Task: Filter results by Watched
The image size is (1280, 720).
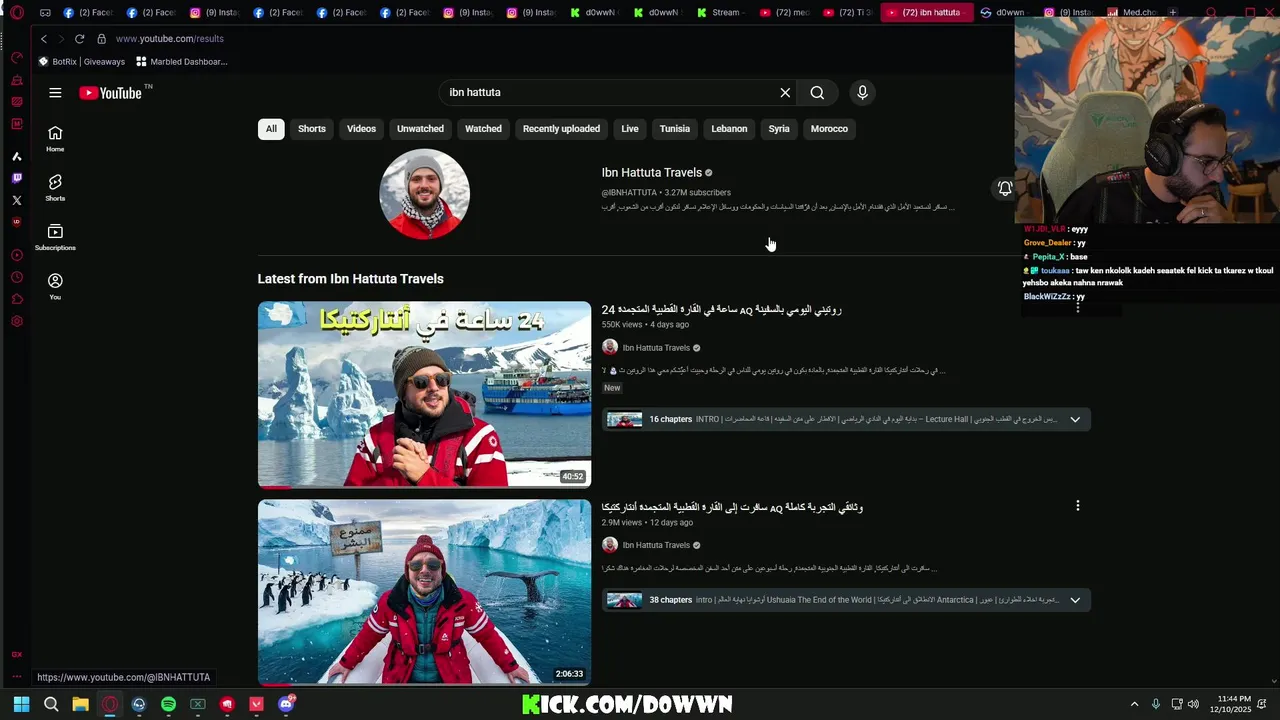Action: click(x=483, y=129)
